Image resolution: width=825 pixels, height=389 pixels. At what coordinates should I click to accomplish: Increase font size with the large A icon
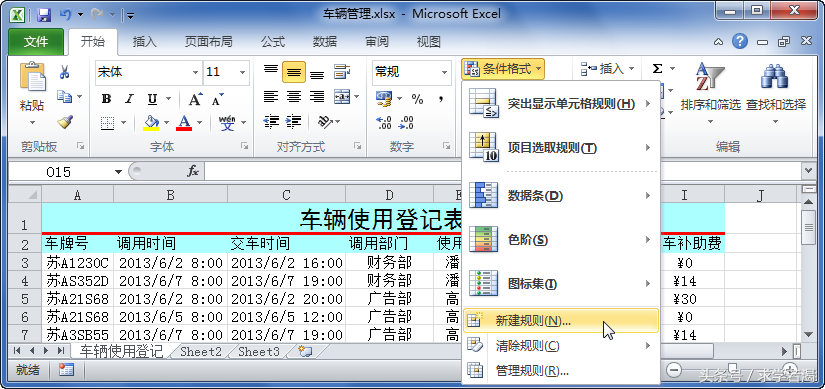(x=195, y=98)
